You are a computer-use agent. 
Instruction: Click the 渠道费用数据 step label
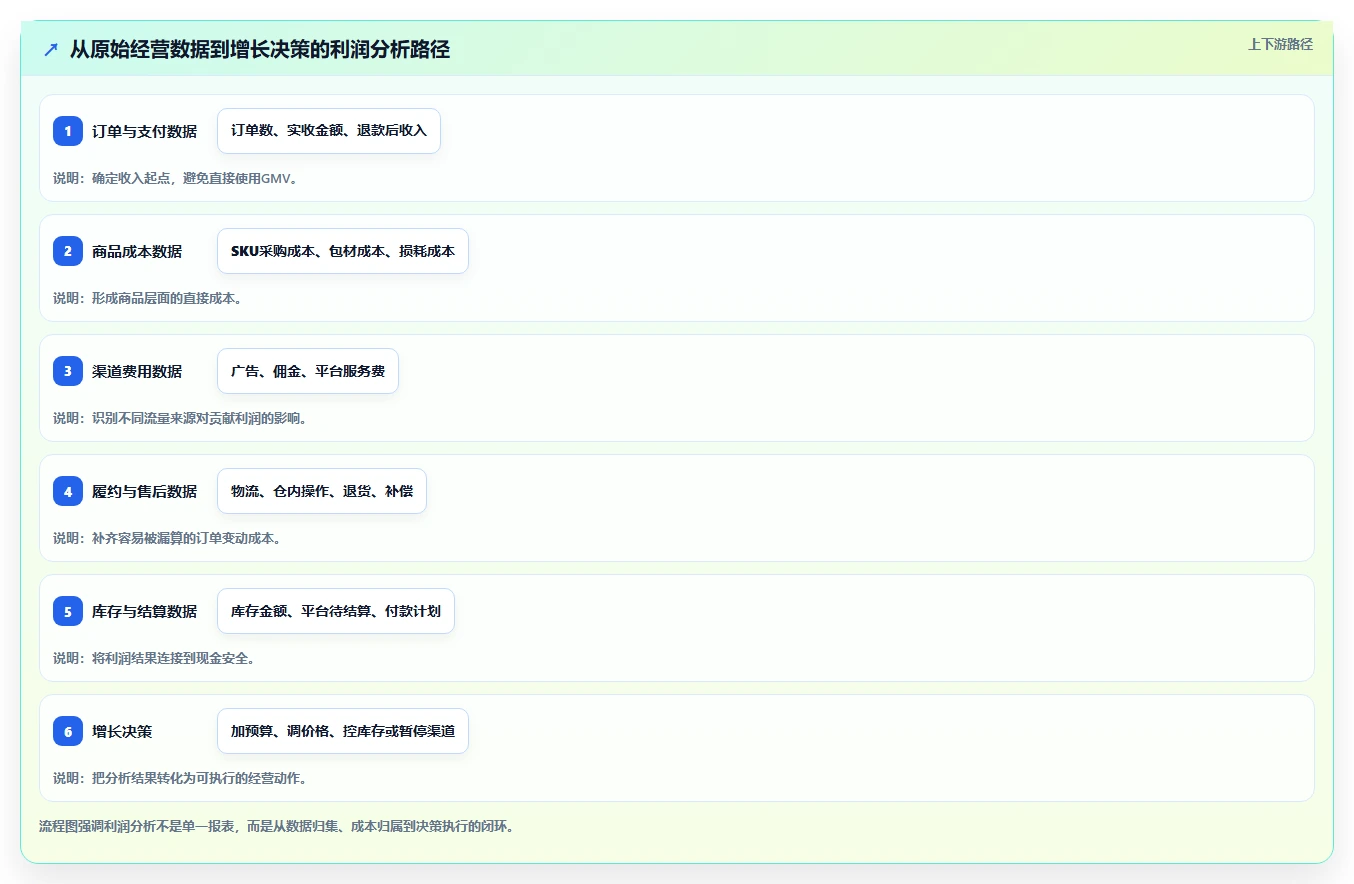(137, 371)
